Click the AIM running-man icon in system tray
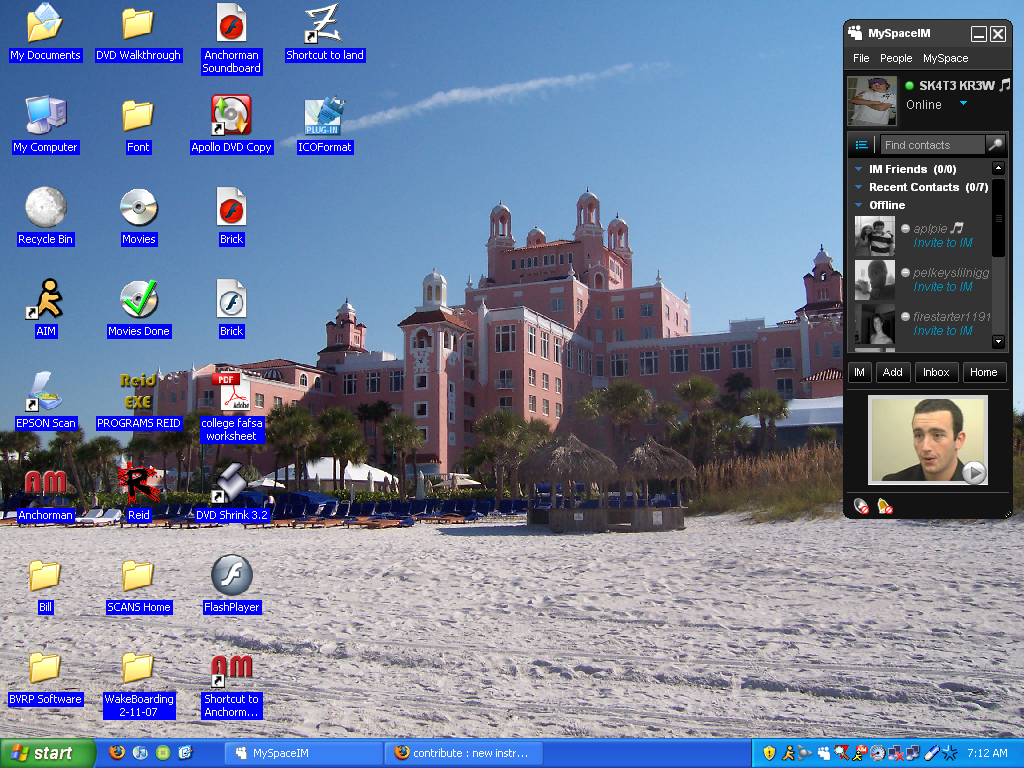Screen dimensions: 1024x768 coord(789,753)
